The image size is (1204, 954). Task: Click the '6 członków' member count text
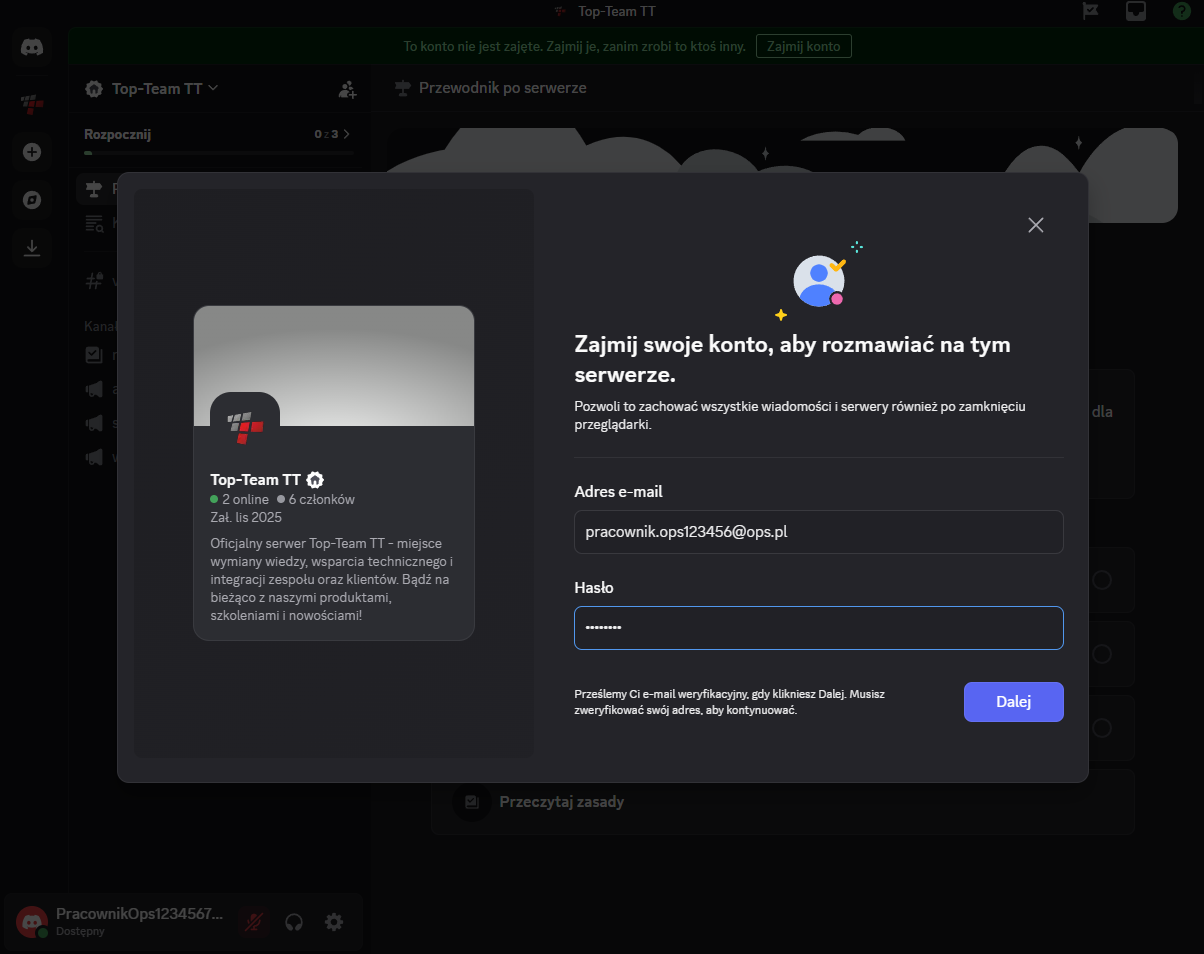321,499
